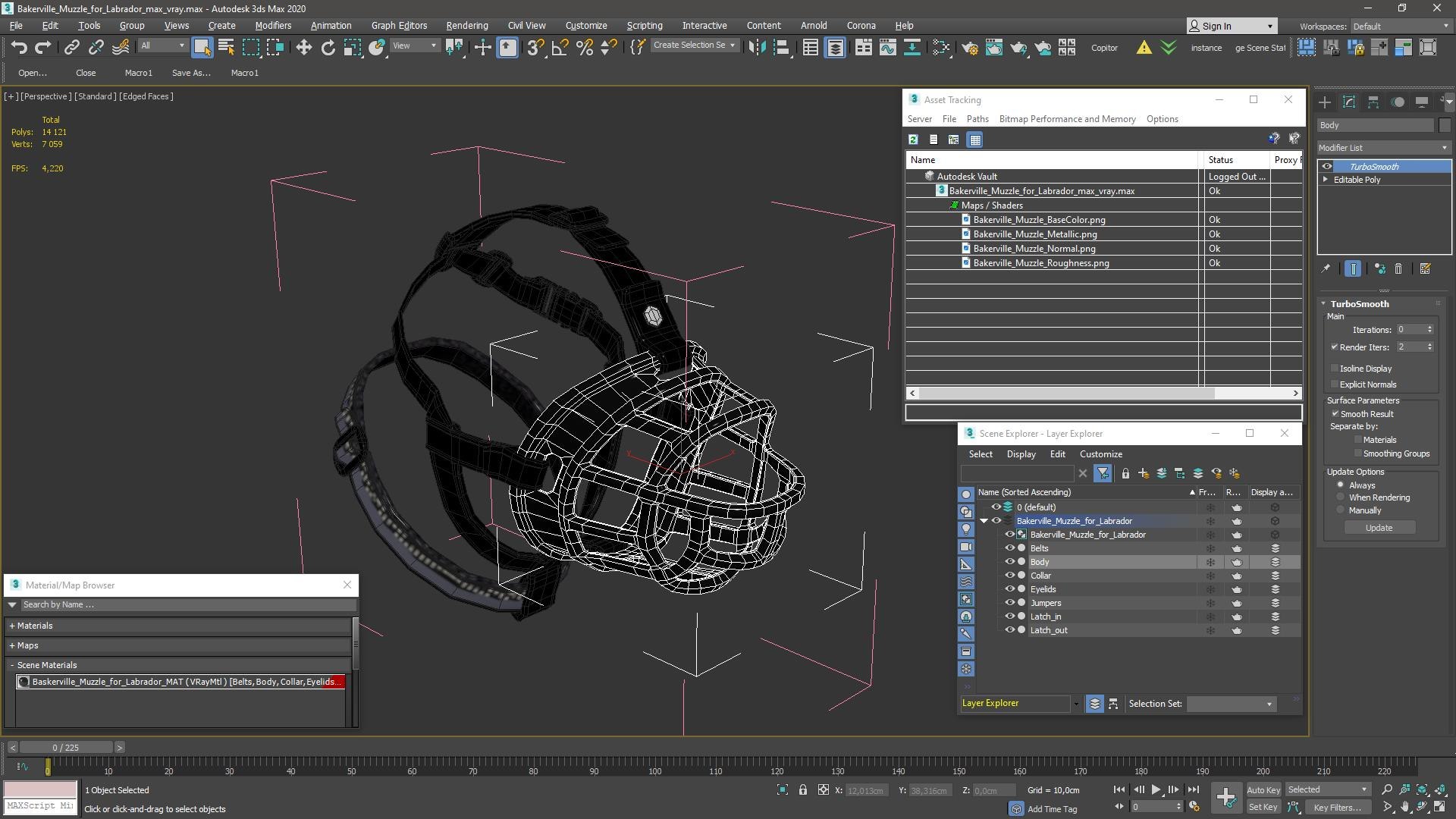Toggle the Angle Snap tool

point(560,48)
